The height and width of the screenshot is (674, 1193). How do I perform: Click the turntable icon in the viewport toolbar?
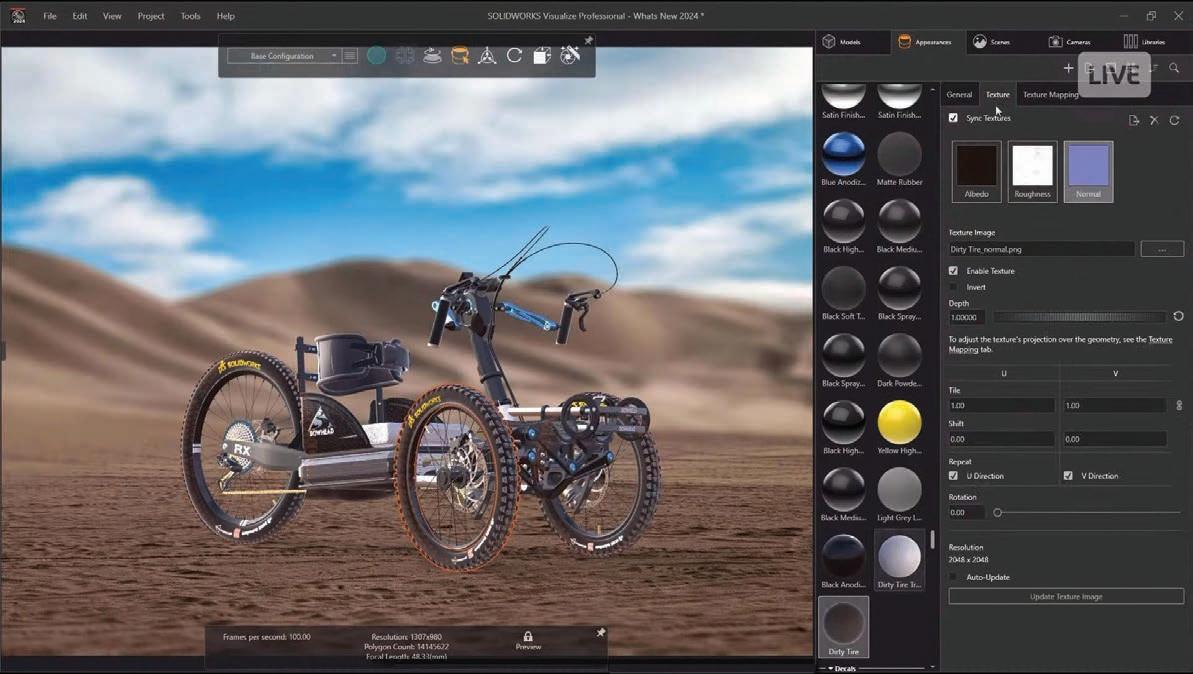point(432,56)
